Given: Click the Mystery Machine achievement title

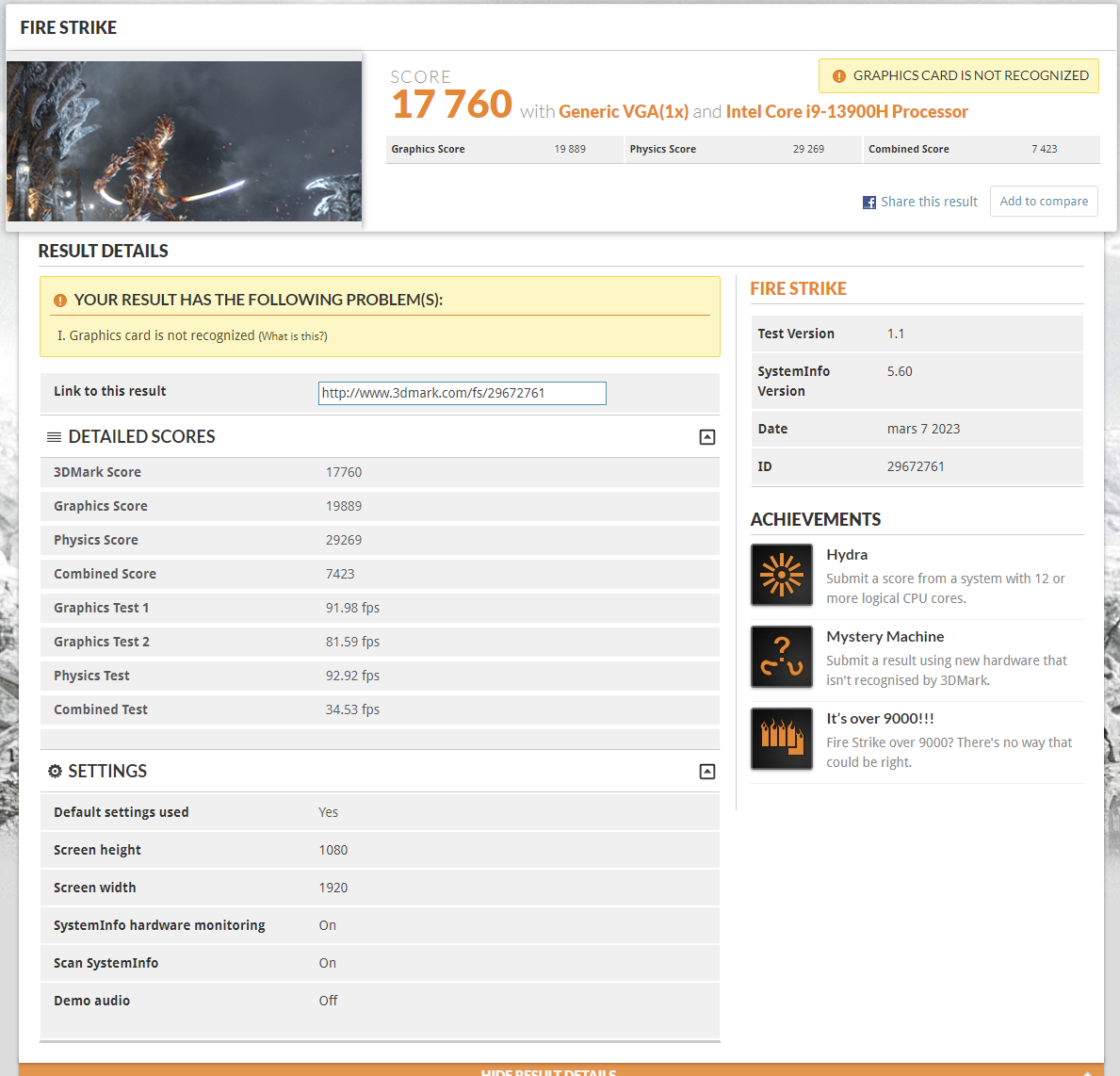Looking at the screenshot, I should point(885,637).
